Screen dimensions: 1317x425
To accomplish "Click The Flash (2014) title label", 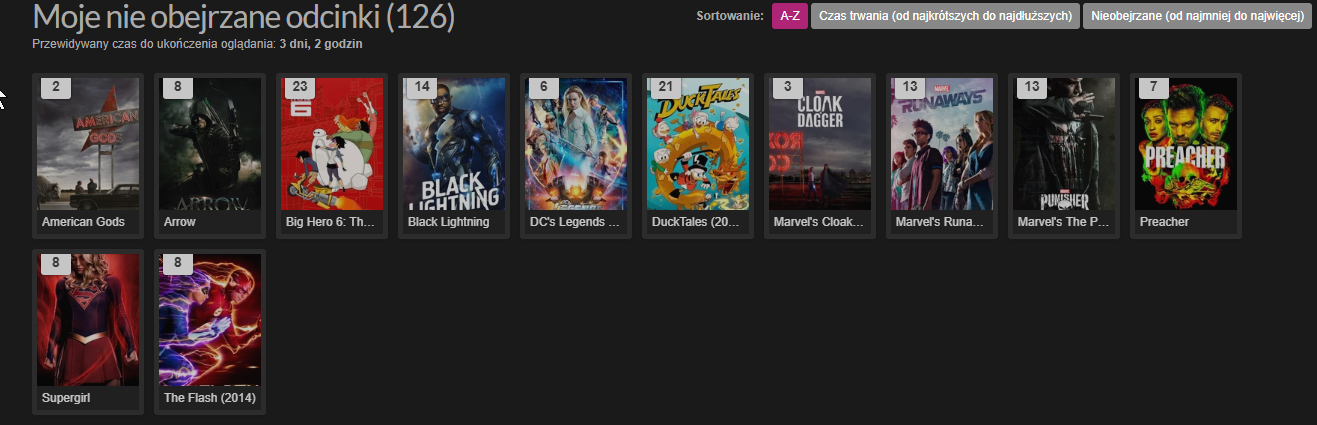I will pos(210,399).
